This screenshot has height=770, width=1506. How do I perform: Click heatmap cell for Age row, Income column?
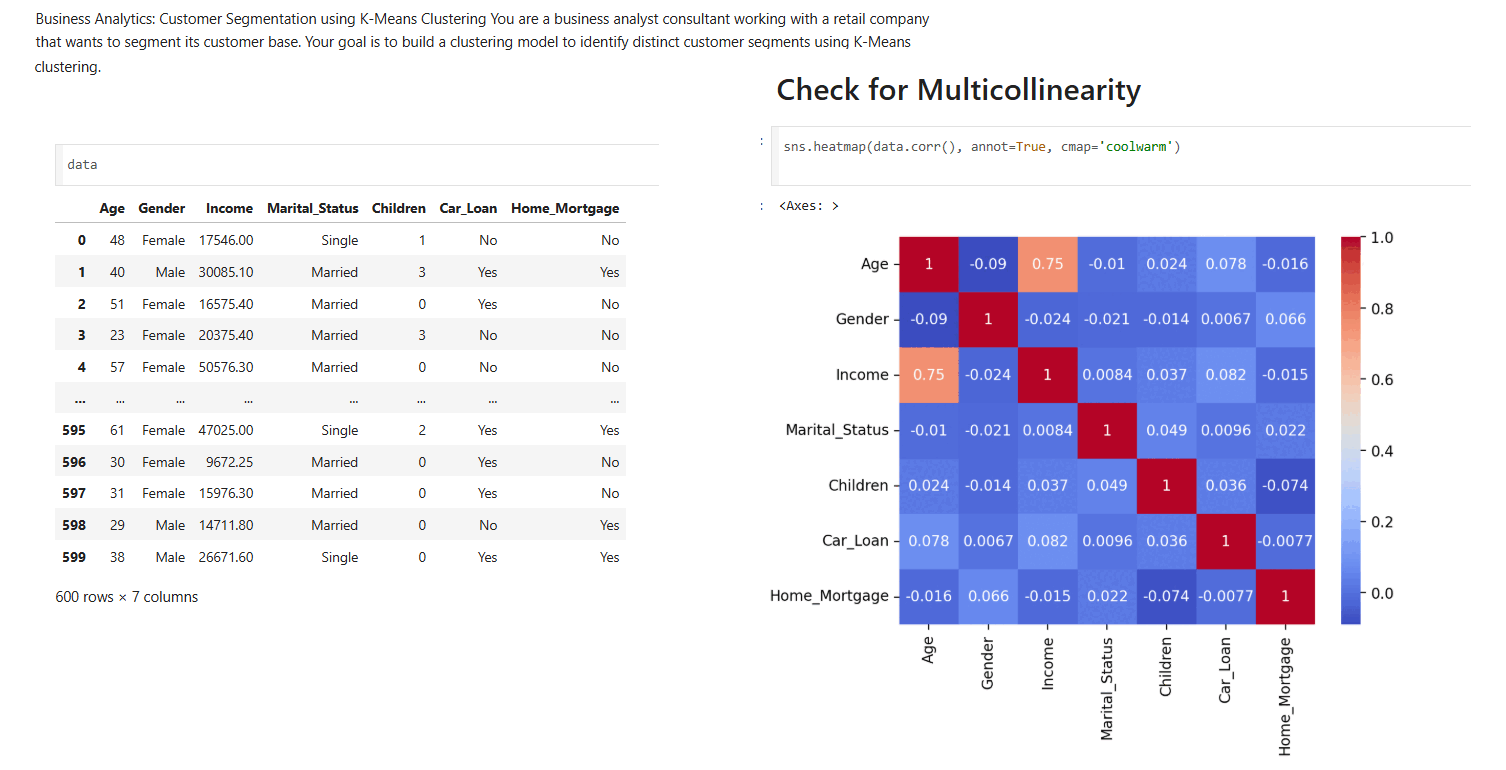(x=1047, y=264)
